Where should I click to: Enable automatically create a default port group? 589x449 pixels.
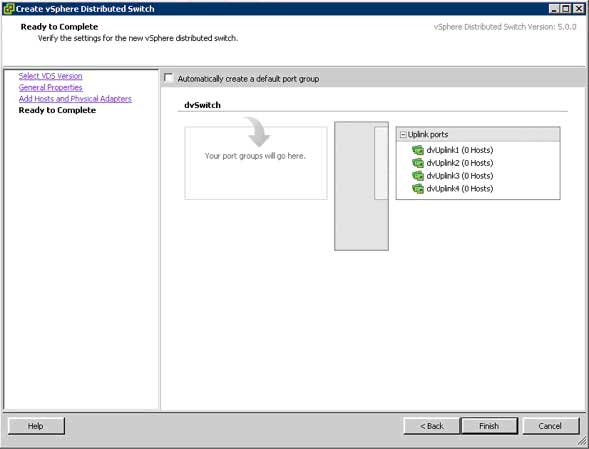(168, 78)
